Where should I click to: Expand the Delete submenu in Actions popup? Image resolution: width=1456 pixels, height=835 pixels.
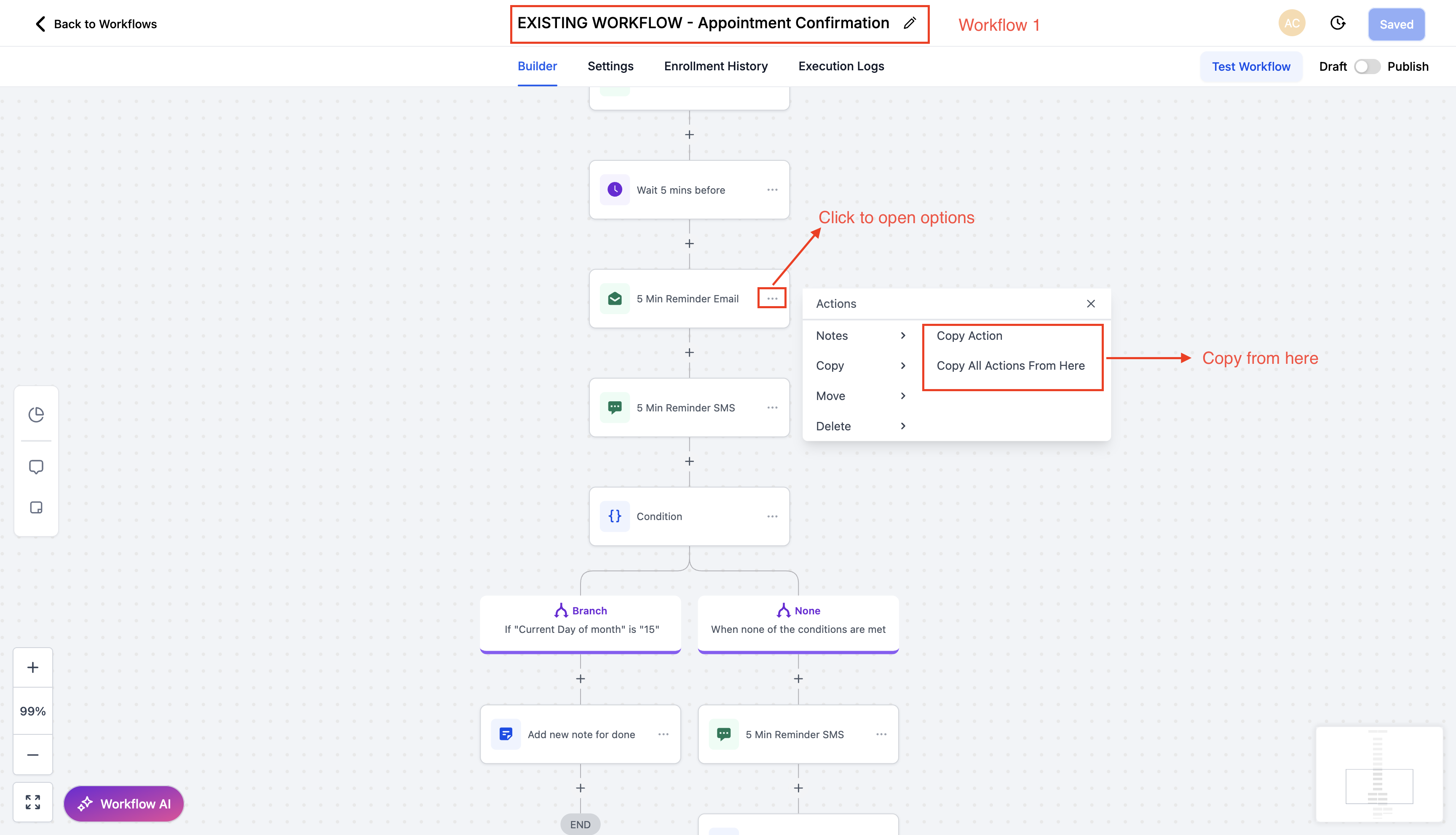(x=833, y=426)
